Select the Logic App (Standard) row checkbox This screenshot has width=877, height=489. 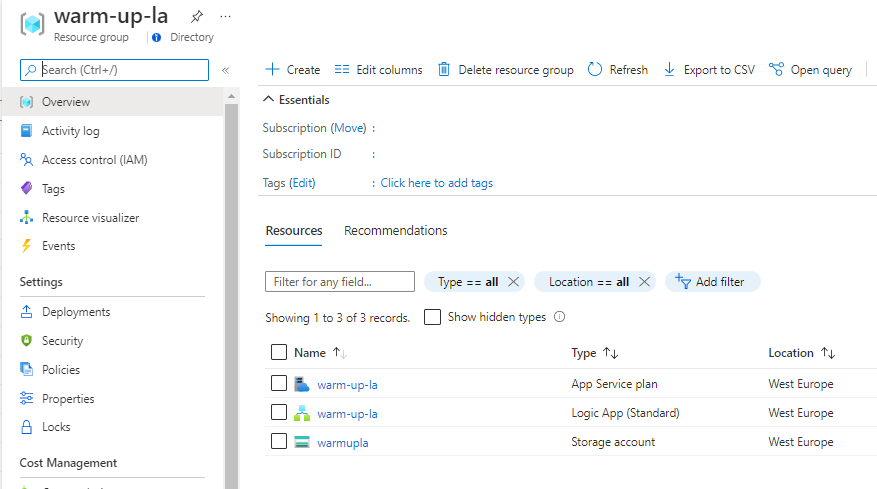point(279,412)
